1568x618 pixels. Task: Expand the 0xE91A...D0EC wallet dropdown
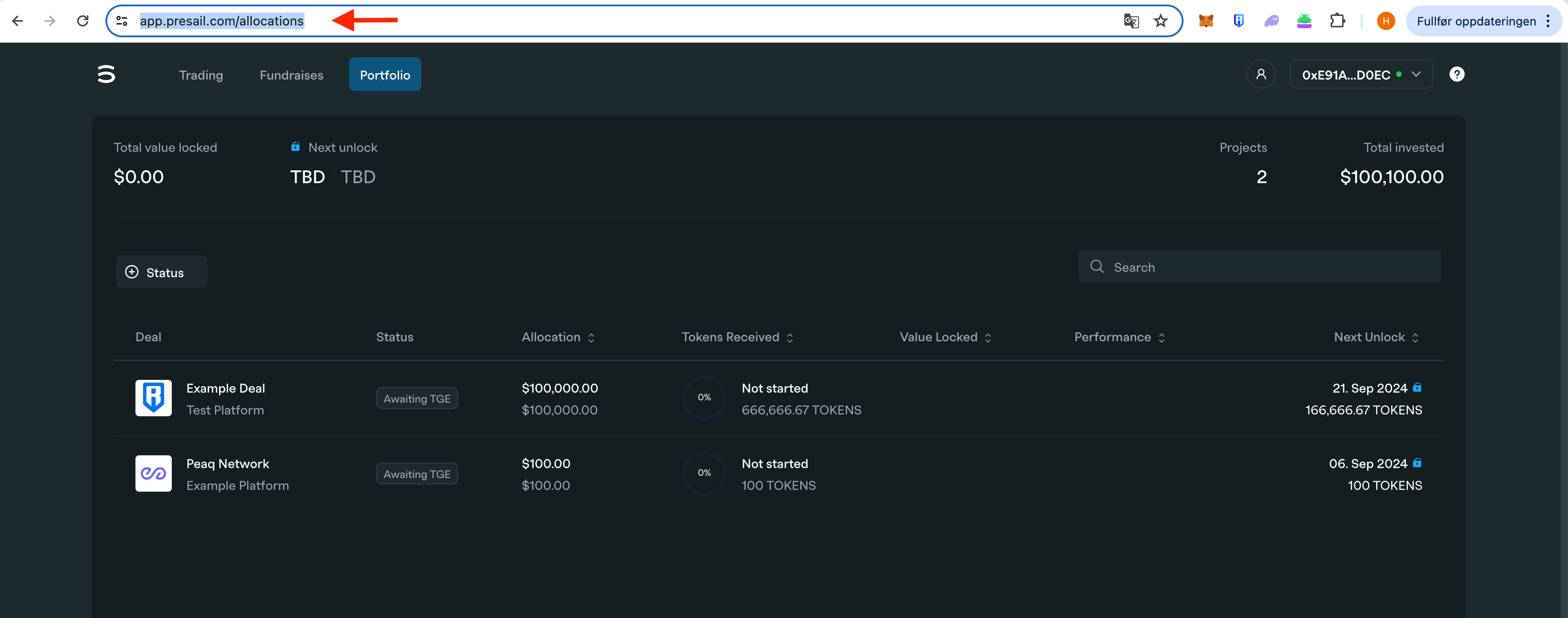click(x=1361, y=74)
